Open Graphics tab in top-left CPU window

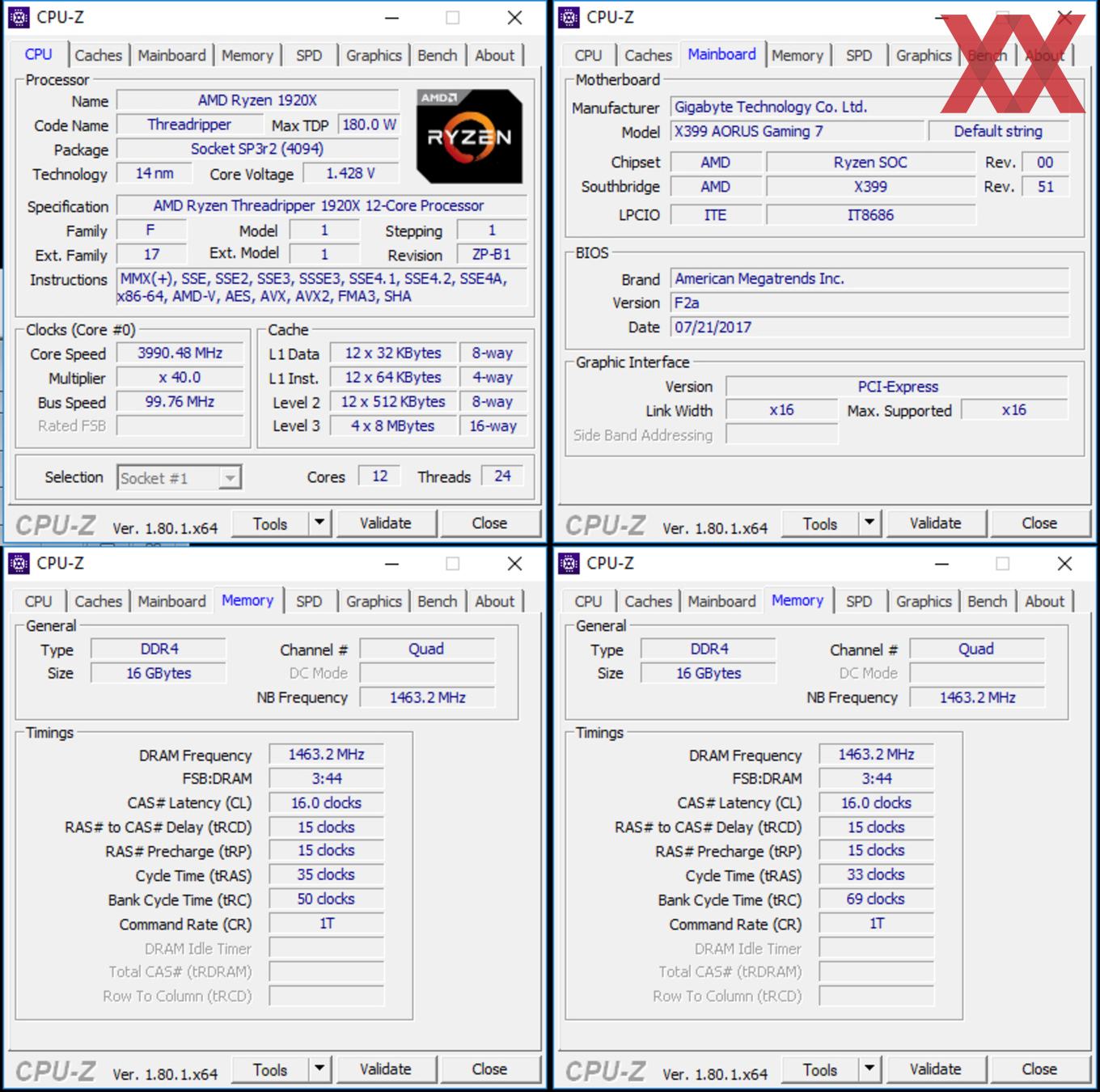pyautogui.click(x=374, y=55)
